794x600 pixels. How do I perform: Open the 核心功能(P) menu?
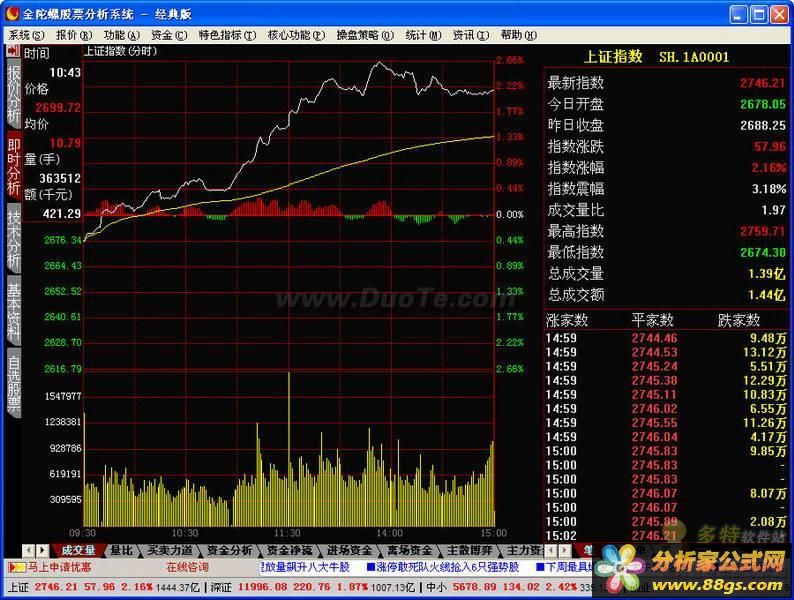point(296,35)
